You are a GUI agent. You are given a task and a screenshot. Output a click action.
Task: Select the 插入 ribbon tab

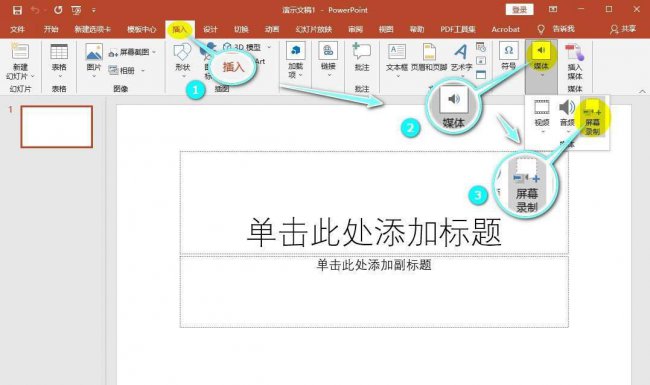(x=179, y=29)
